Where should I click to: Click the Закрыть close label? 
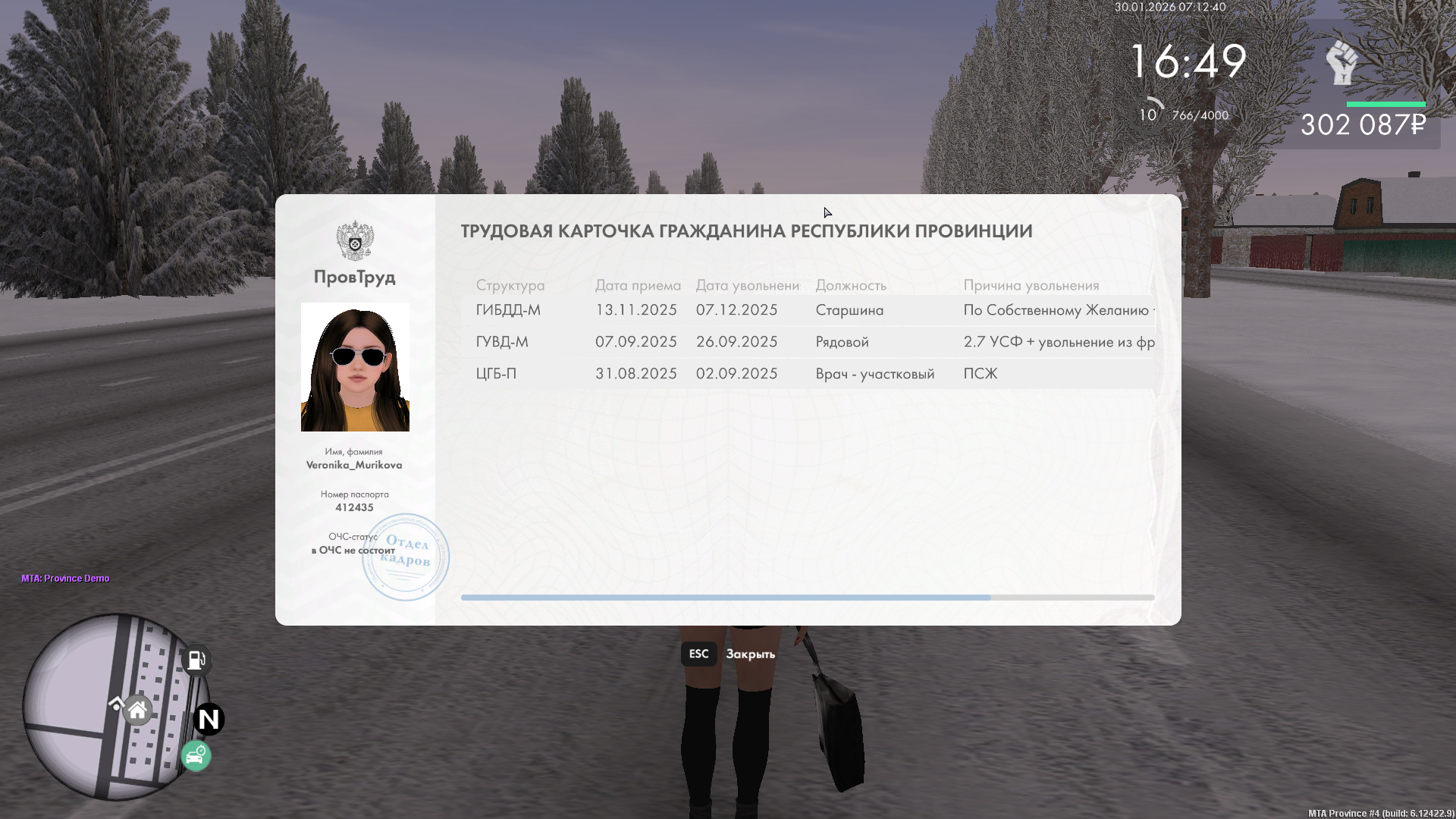(750, 654)
